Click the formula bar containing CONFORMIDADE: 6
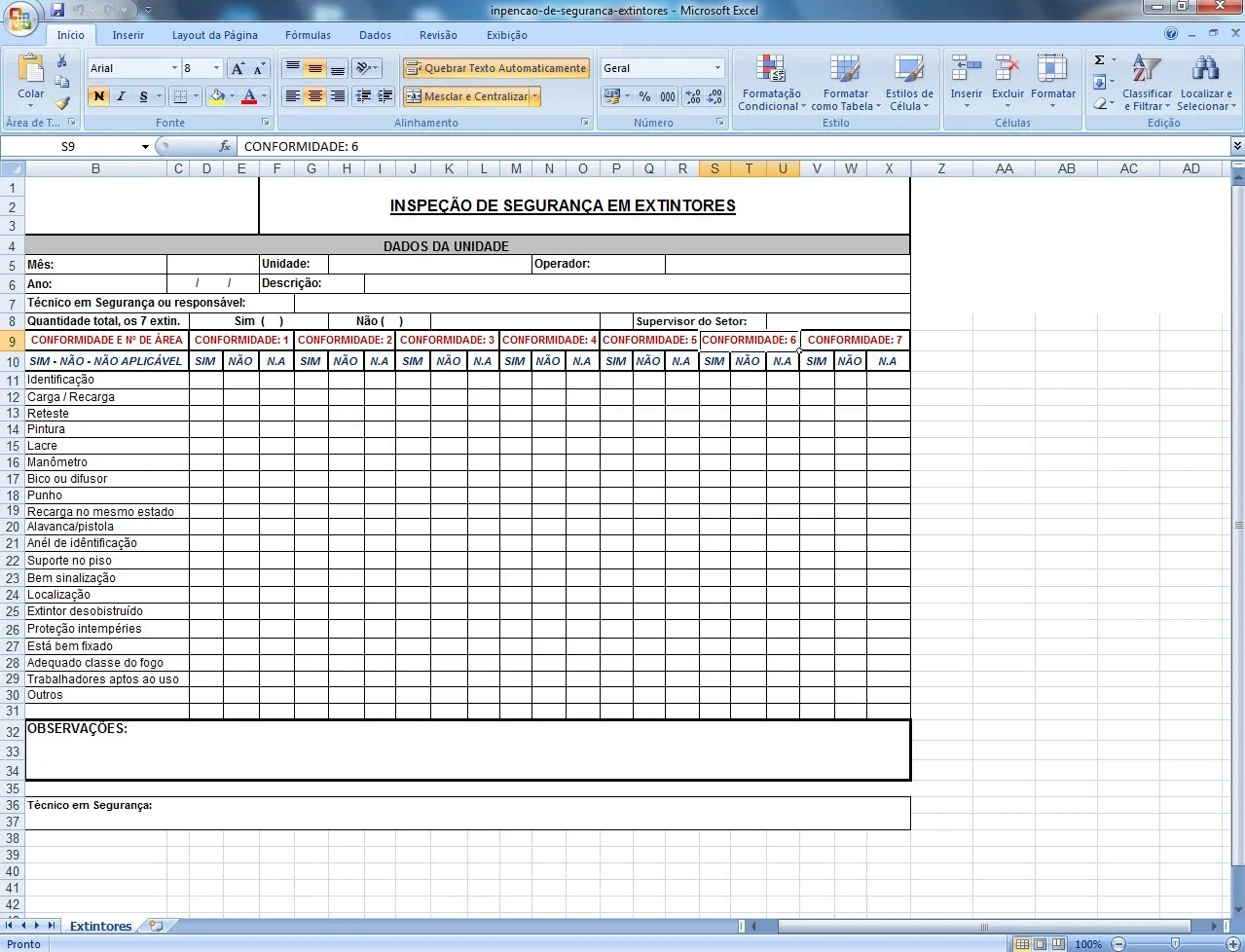This screenshot has width=1245, height=952. [735, 146]
